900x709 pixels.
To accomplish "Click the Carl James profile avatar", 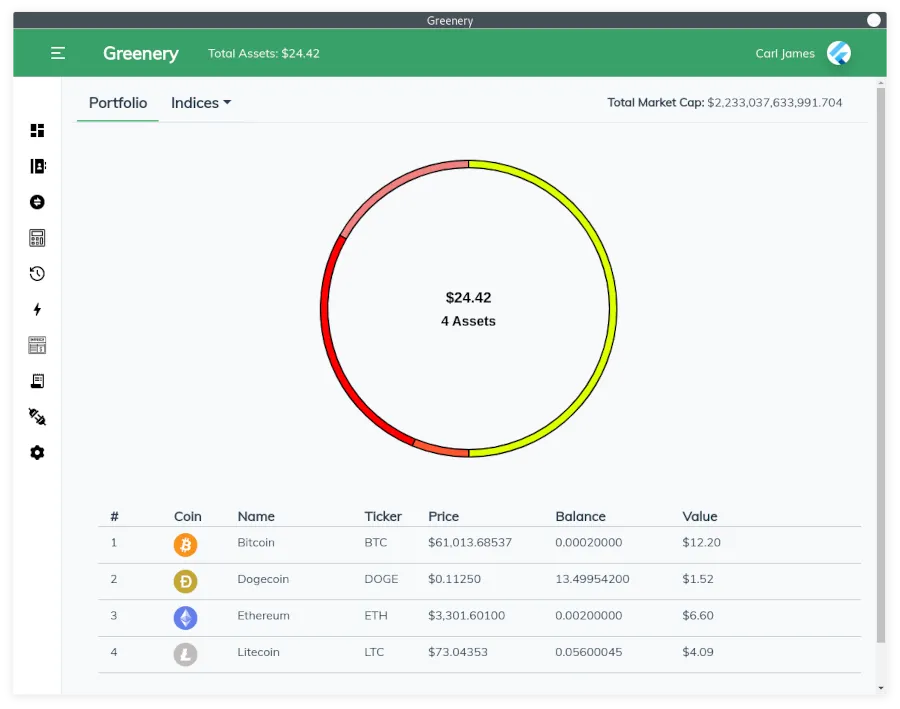I will click(x=839, y=53).
